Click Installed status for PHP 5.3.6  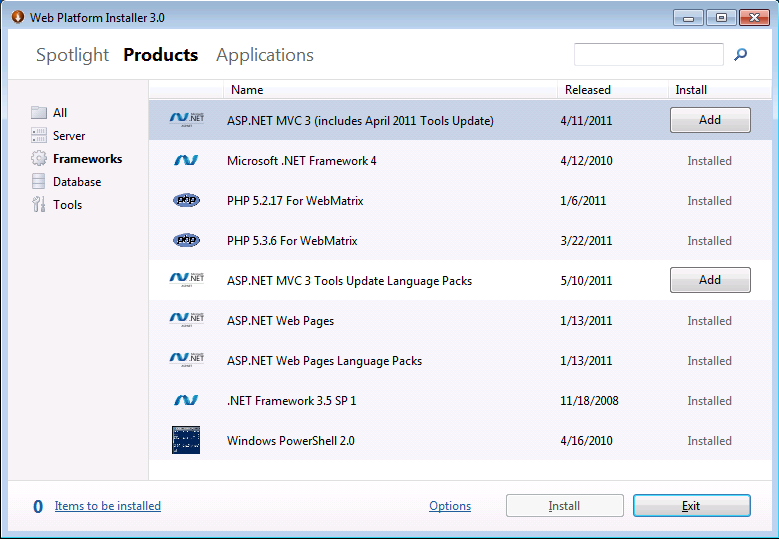pyautogui.click(x=709, y=241)
